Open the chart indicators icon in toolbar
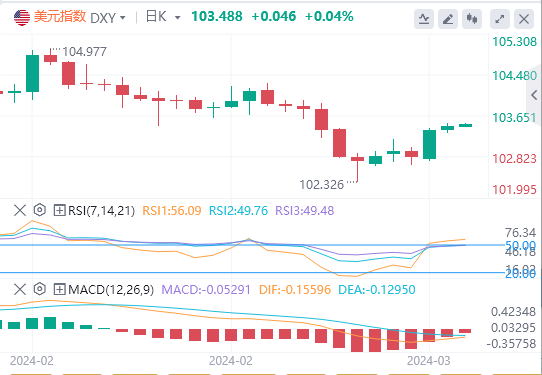 point(424,19)
